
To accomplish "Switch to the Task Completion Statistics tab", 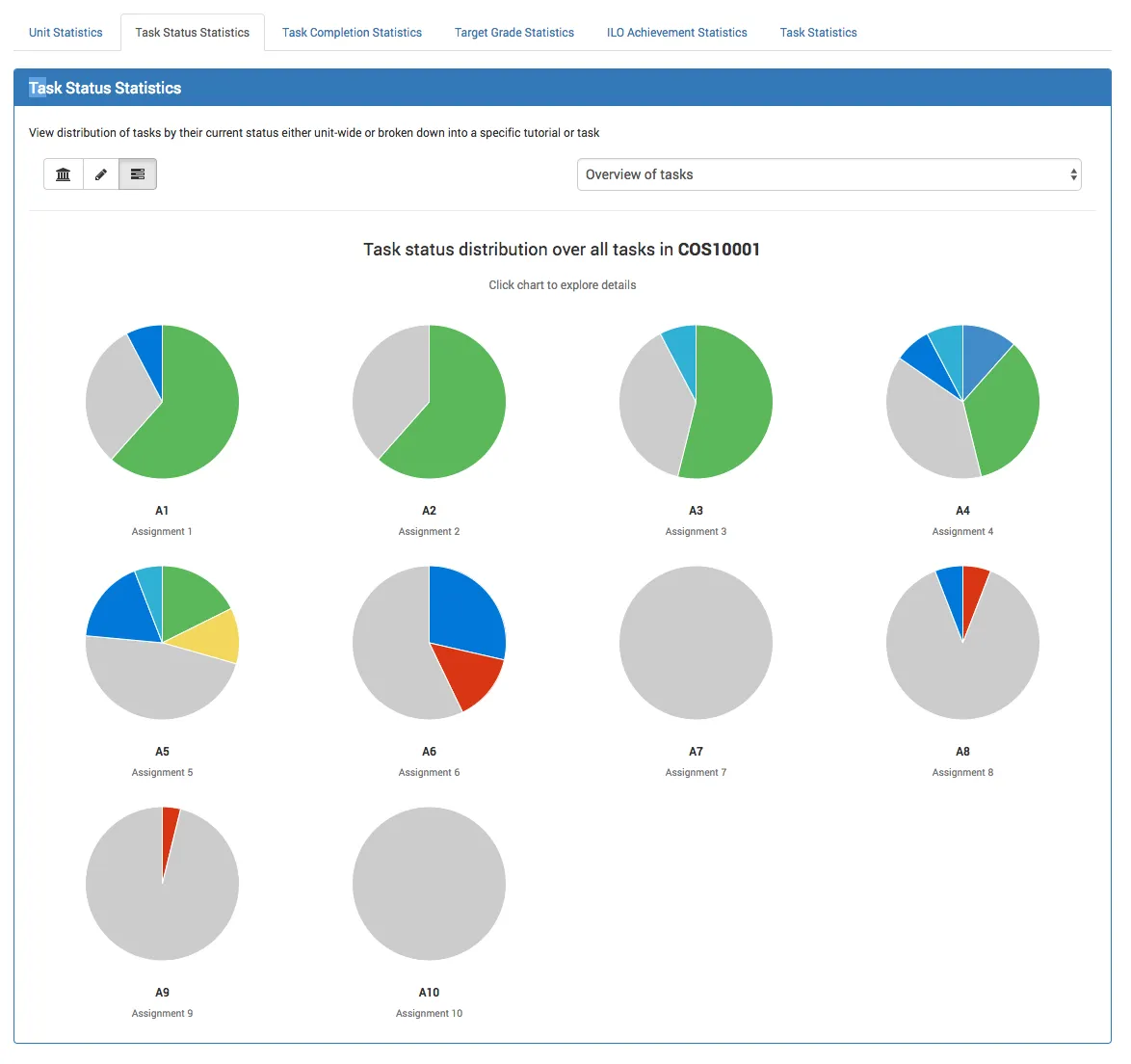I will coord(352,32).
